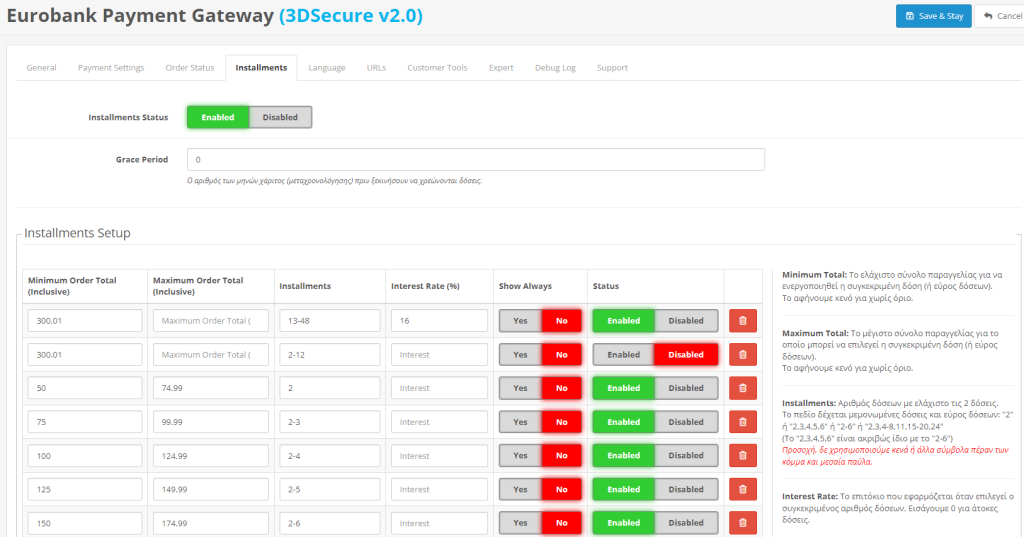This screenshot has width=1024, height=537.
Task: Delete the 2-4 installments row
Action: coord(743,455)
